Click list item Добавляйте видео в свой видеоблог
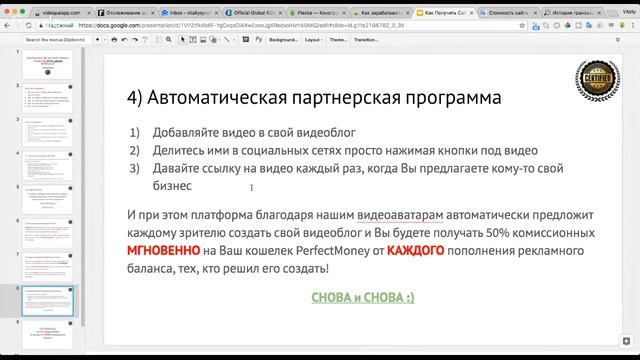640x360 pixels. pyautogui.click(x=254, y=133)
